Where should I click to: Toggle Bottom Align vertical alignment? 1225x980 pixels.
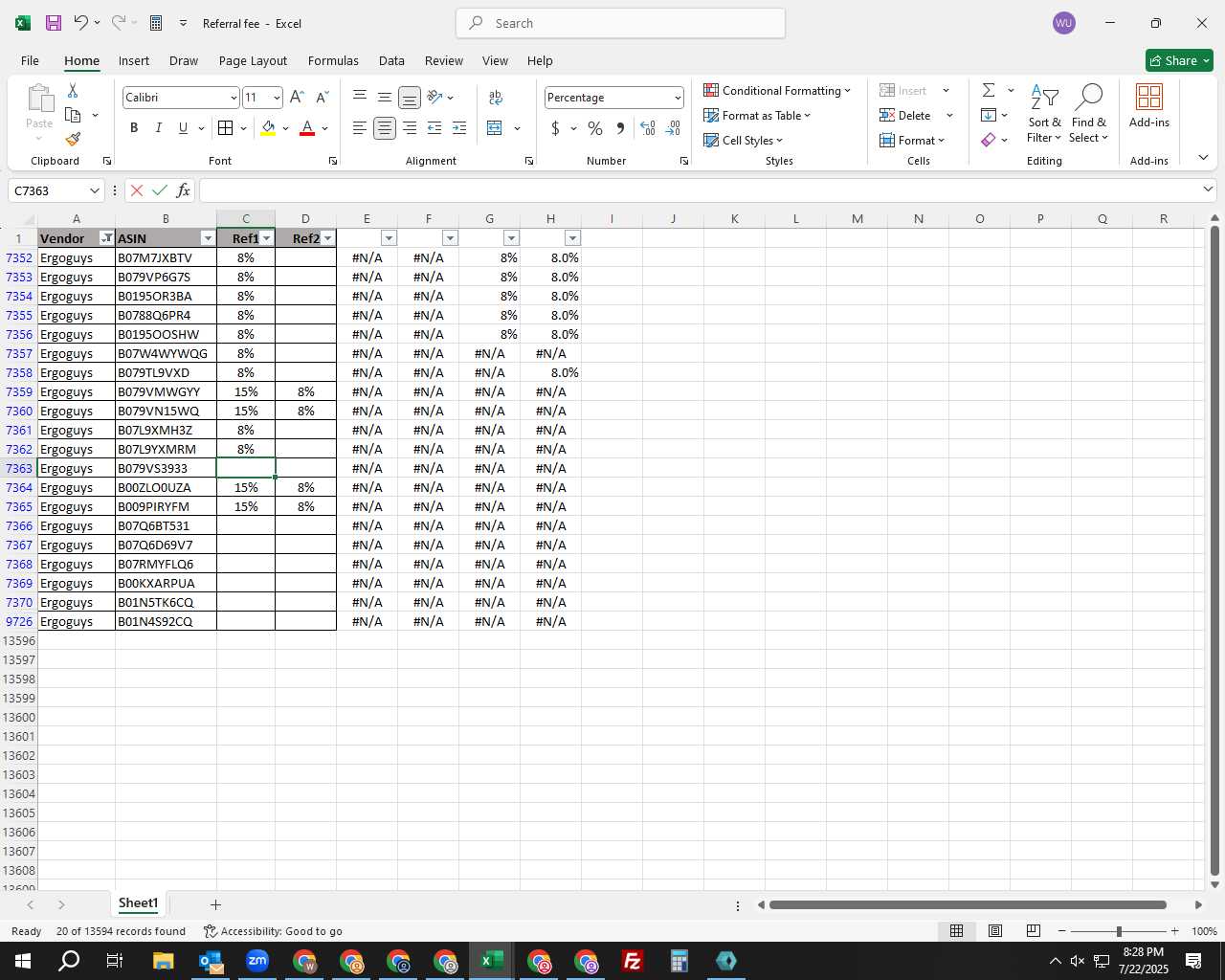click(410, 97)
